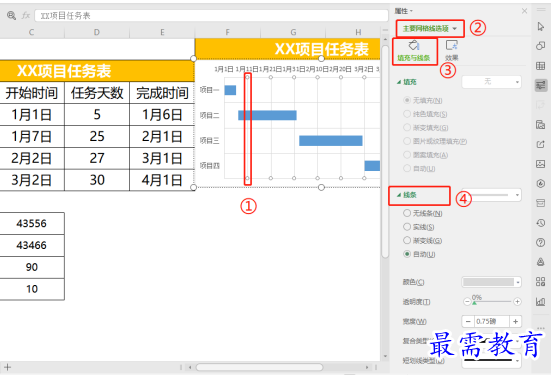
Task: Open the table grid icon in sidebar
Action: coord(541,66)
